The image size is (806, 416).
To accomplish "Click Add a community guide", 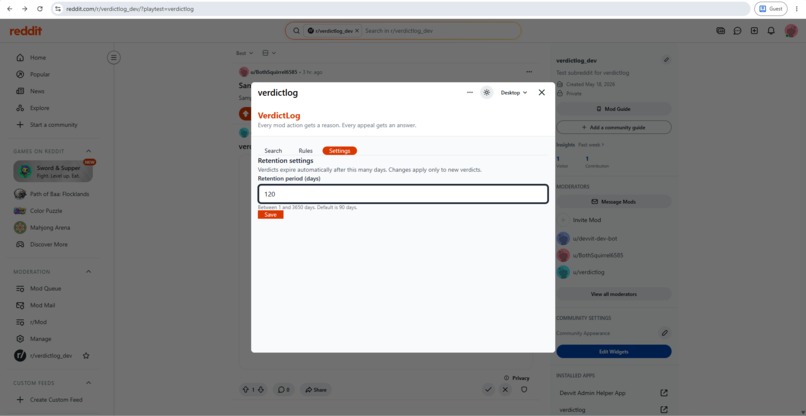I will (614, 127).
